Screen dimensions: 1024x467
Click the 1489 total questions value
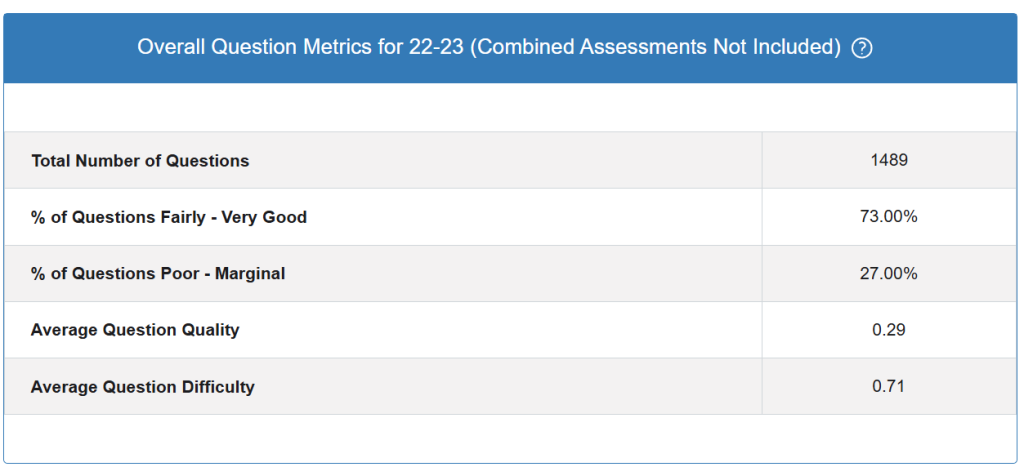(x=889, y=160)
